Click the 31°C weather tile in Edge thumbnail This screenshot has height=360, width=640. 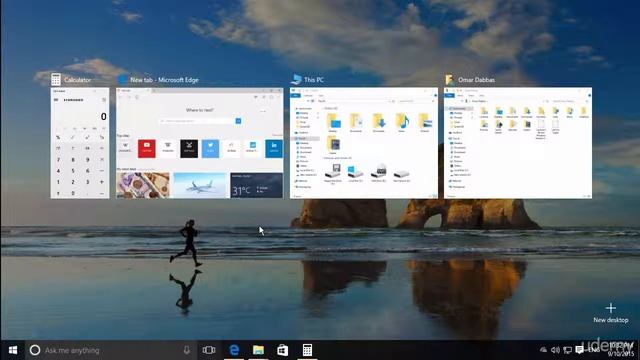[256, 185]
